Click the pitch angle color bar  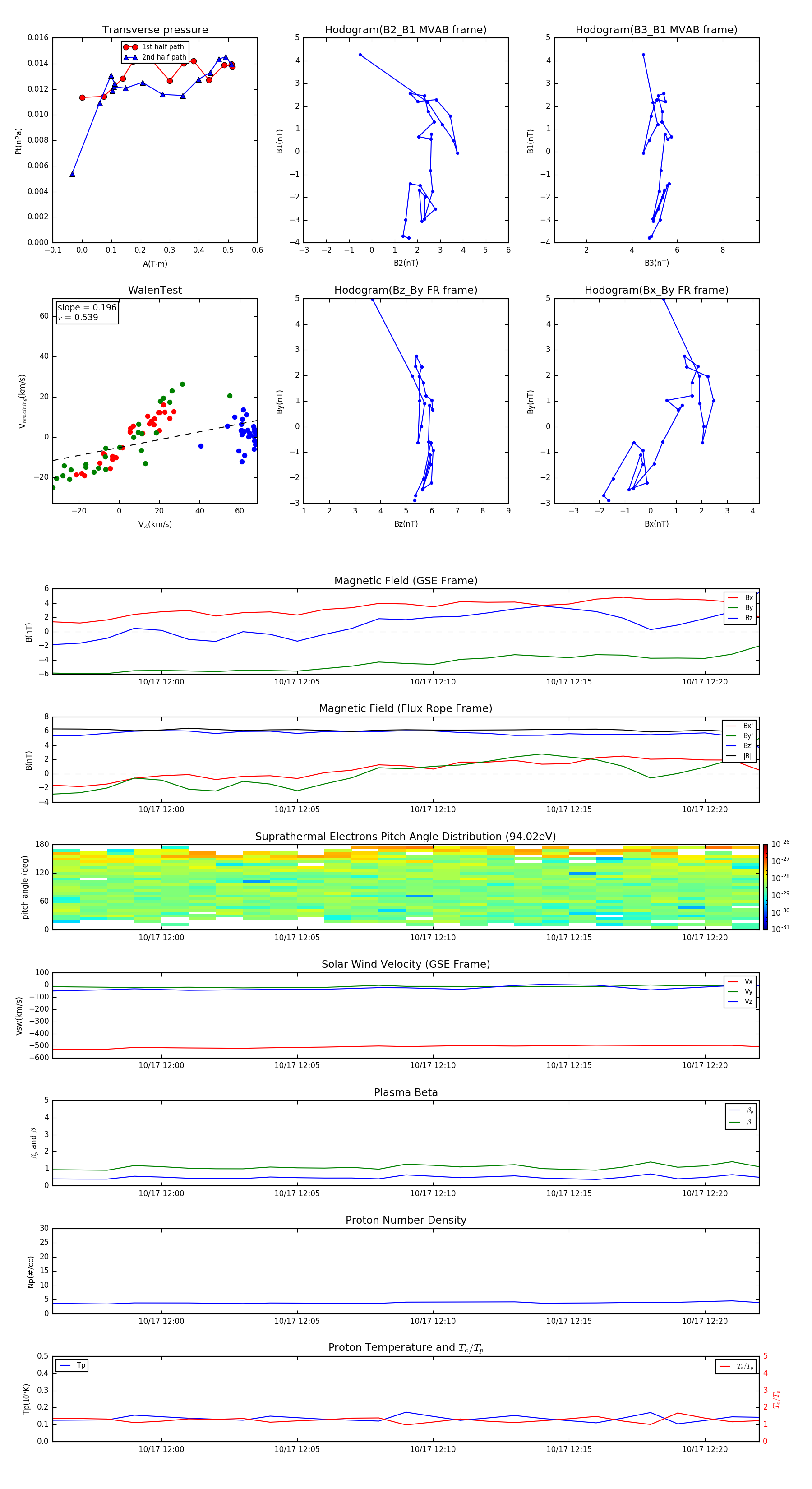pos(765,887)
